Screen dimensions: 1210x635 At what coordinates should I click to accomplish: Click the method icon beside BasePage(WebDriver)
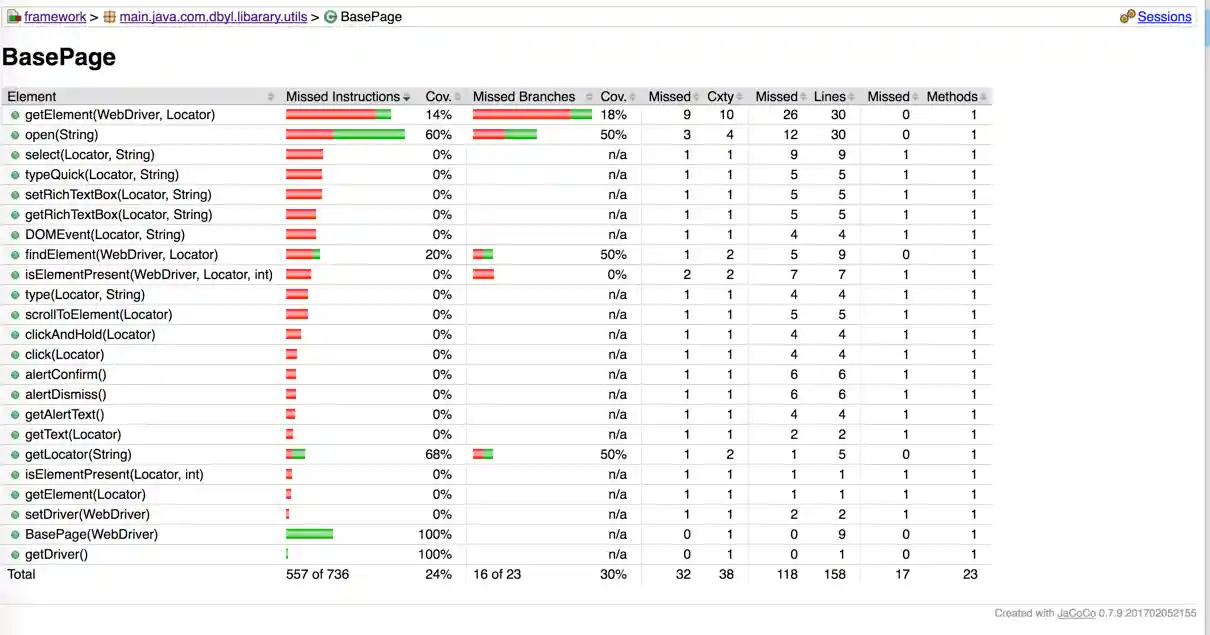coord(15,535)
